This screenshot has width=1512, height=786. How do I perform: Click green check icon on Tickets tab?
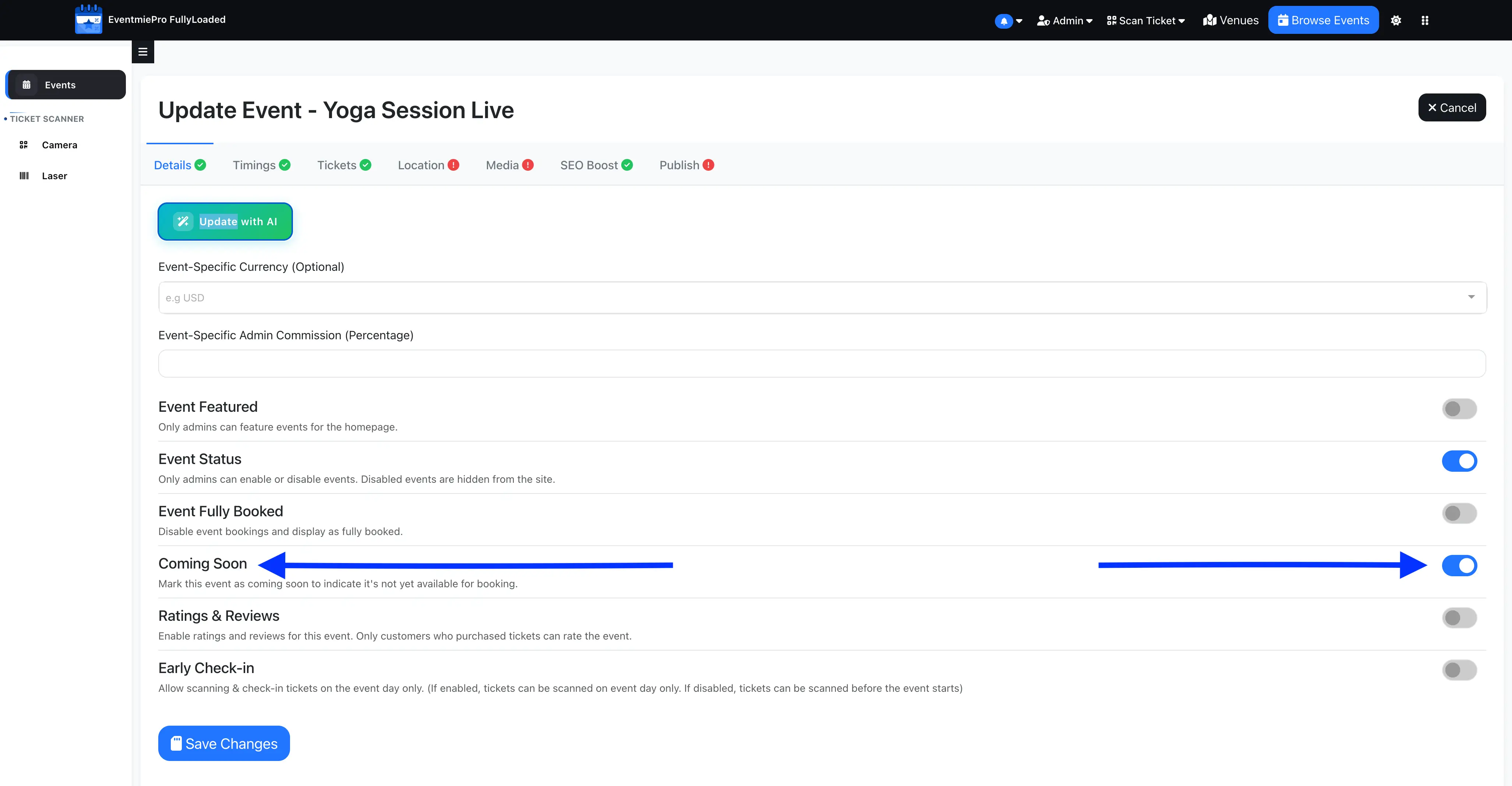click(x=365, y=165)
